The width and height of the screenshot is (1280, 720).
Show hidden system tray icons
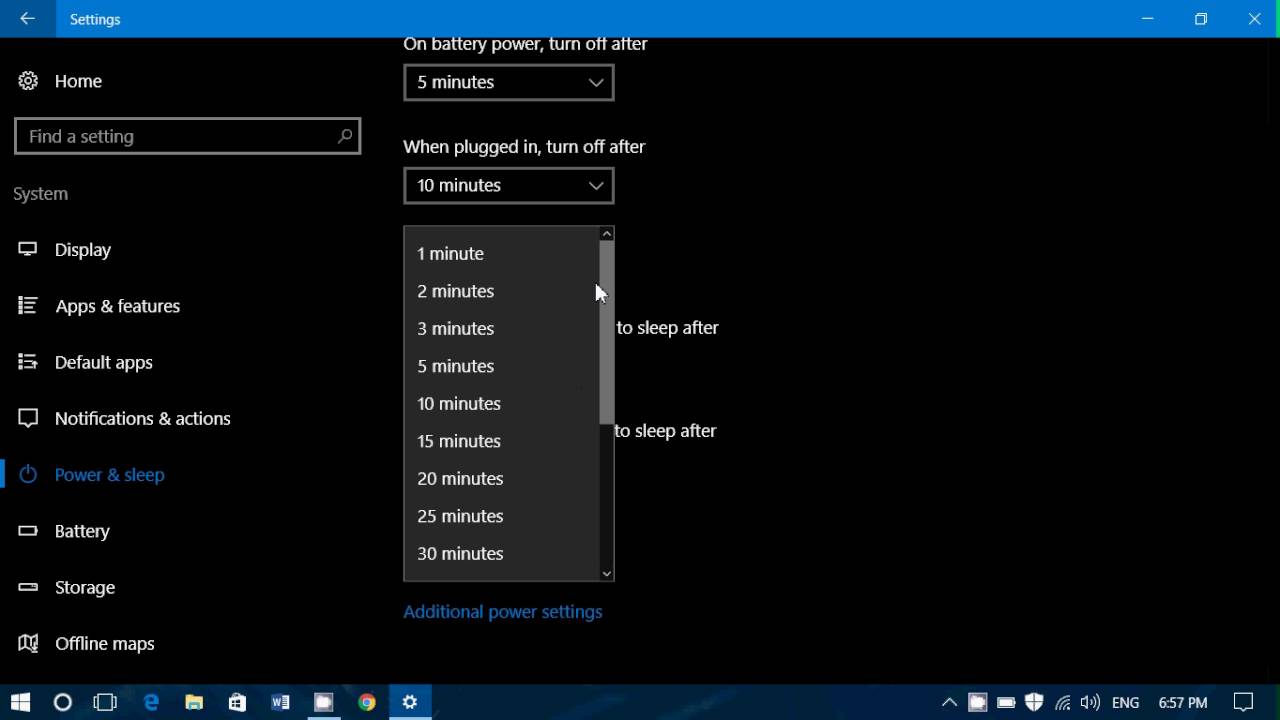[x=949, y=703]
